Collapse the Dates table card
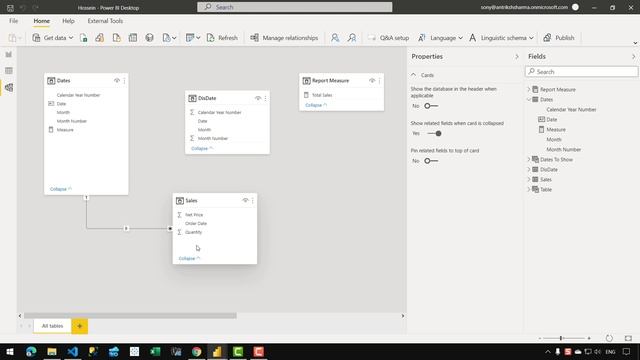Viewport: 640px width, 360px height. pos(61,189)
